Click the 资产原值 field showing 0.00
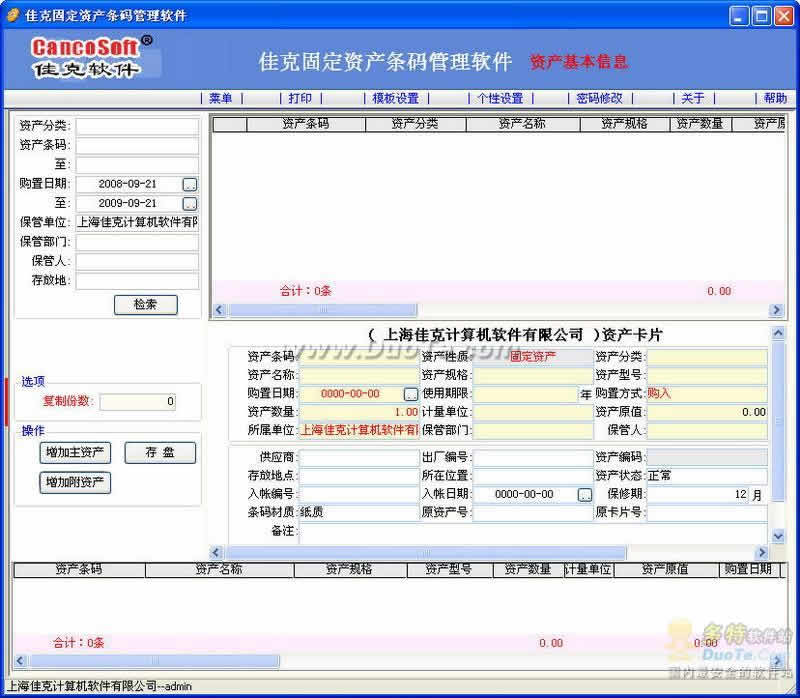The height and width of the screenshot is (698, 800). coord(707,412)
